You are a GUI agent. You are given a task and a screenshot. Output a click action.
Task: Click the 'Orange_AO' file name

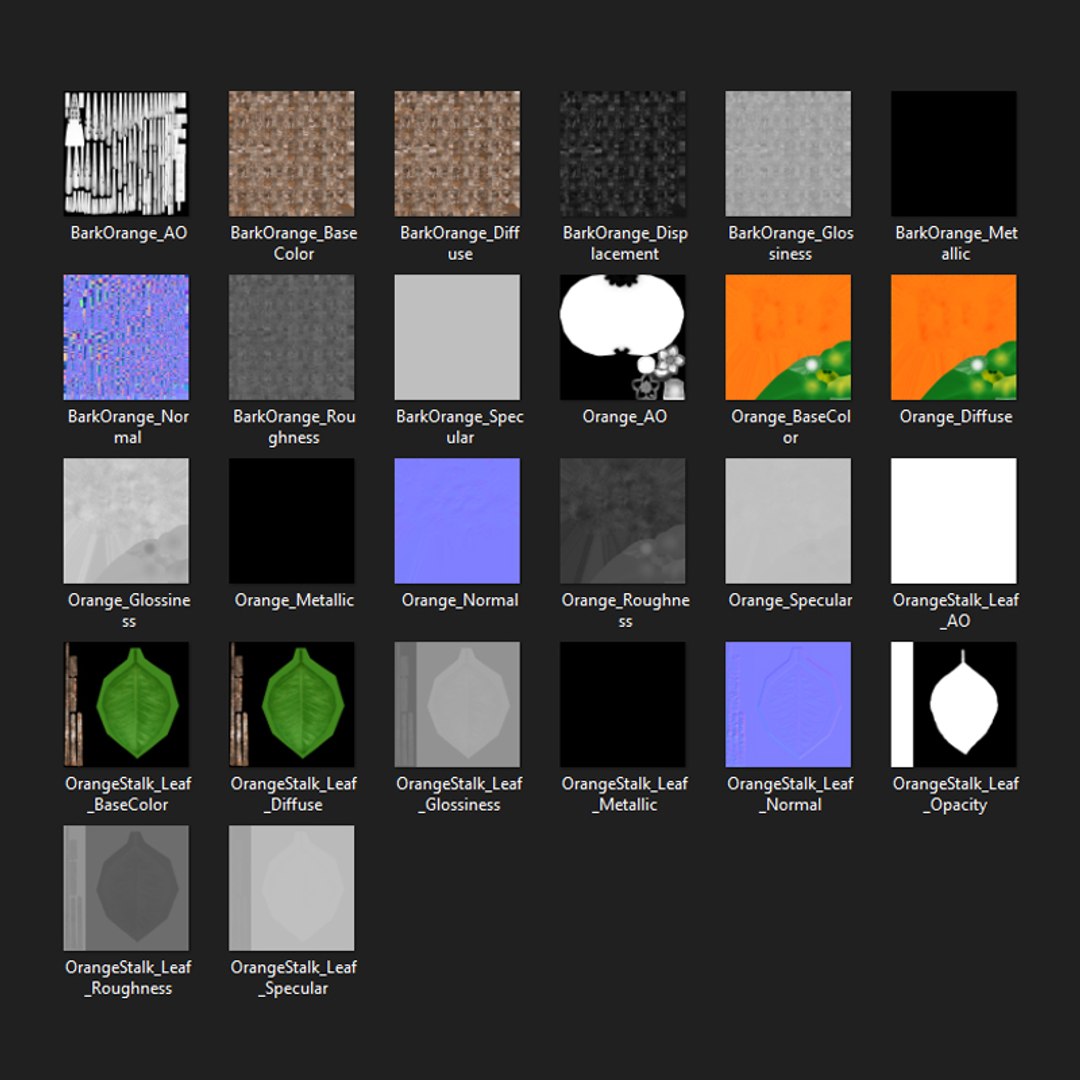pos(625,417)
